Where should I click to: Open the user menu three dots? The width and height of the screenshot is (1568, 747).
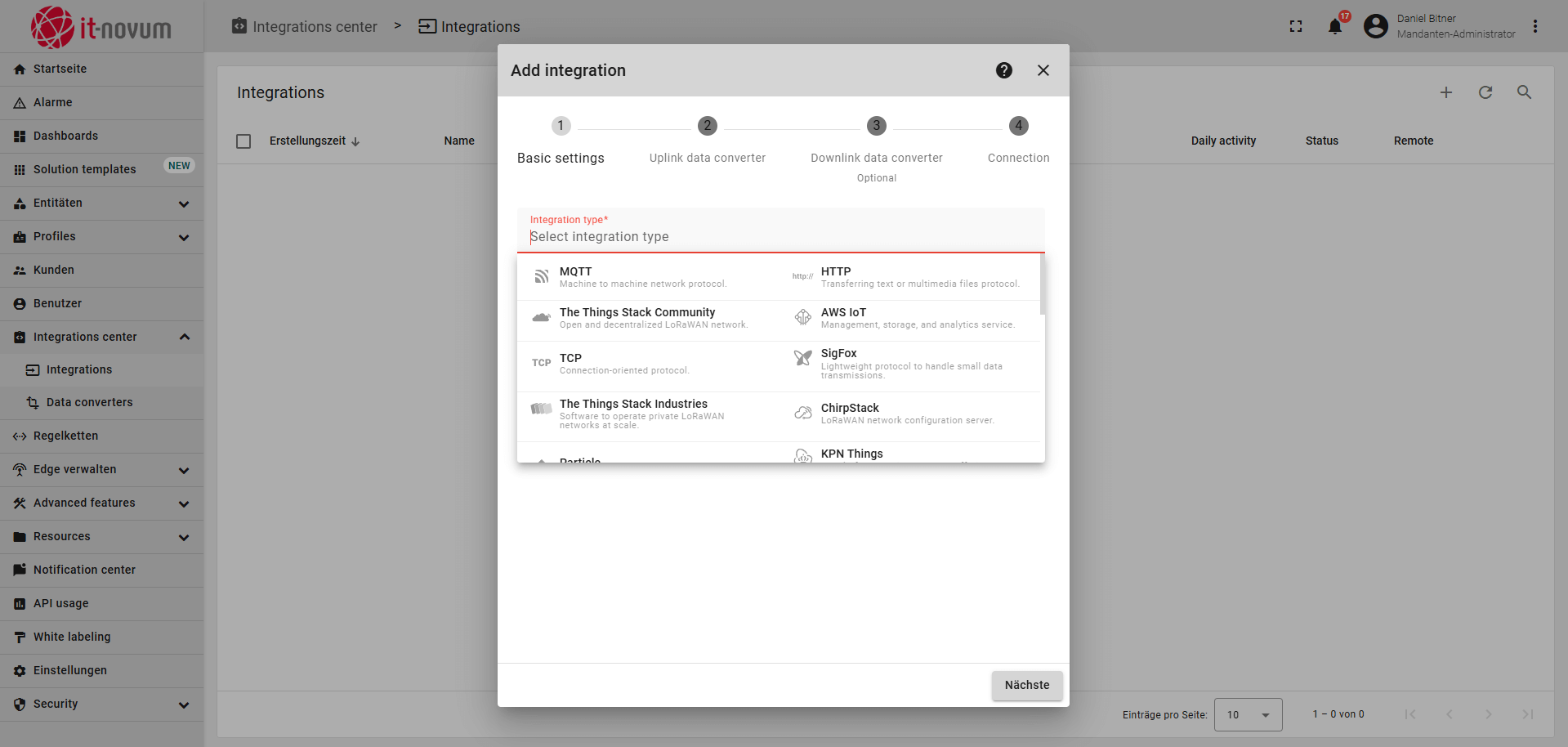(x=1534, y=26)
